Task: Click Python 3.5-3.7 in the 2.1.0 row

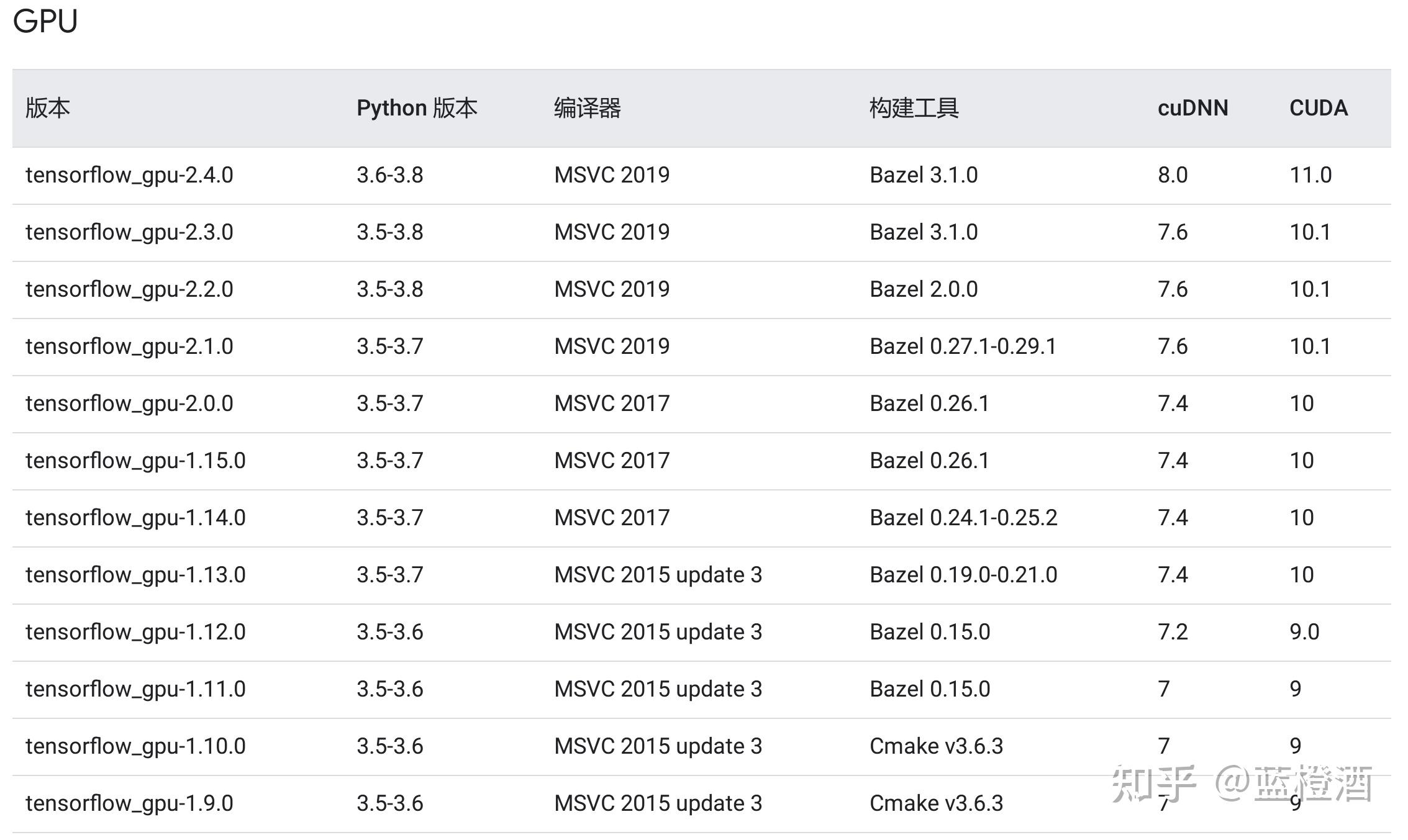Action: (x=390, y=346)
